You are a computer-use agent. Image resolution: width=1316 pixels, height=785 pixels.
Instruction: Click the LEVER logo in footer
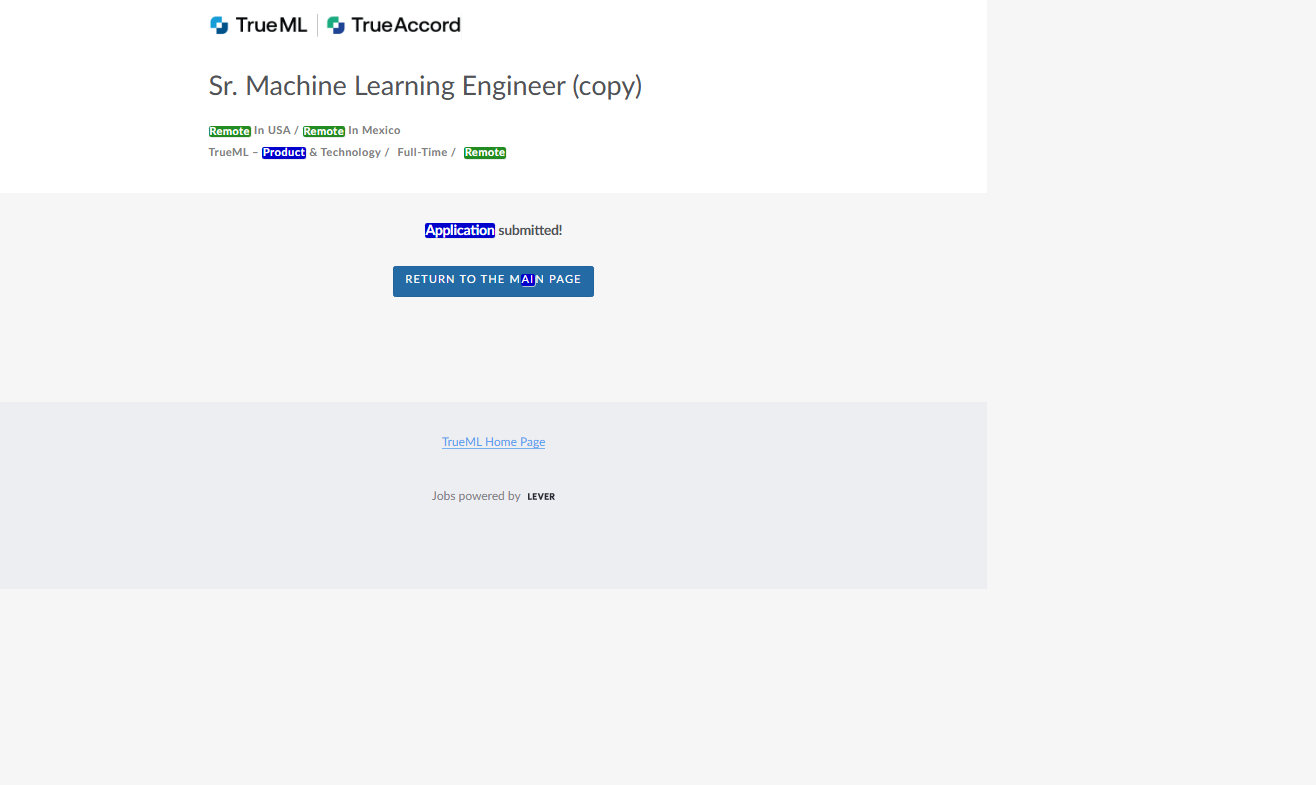tap(541, 497)
